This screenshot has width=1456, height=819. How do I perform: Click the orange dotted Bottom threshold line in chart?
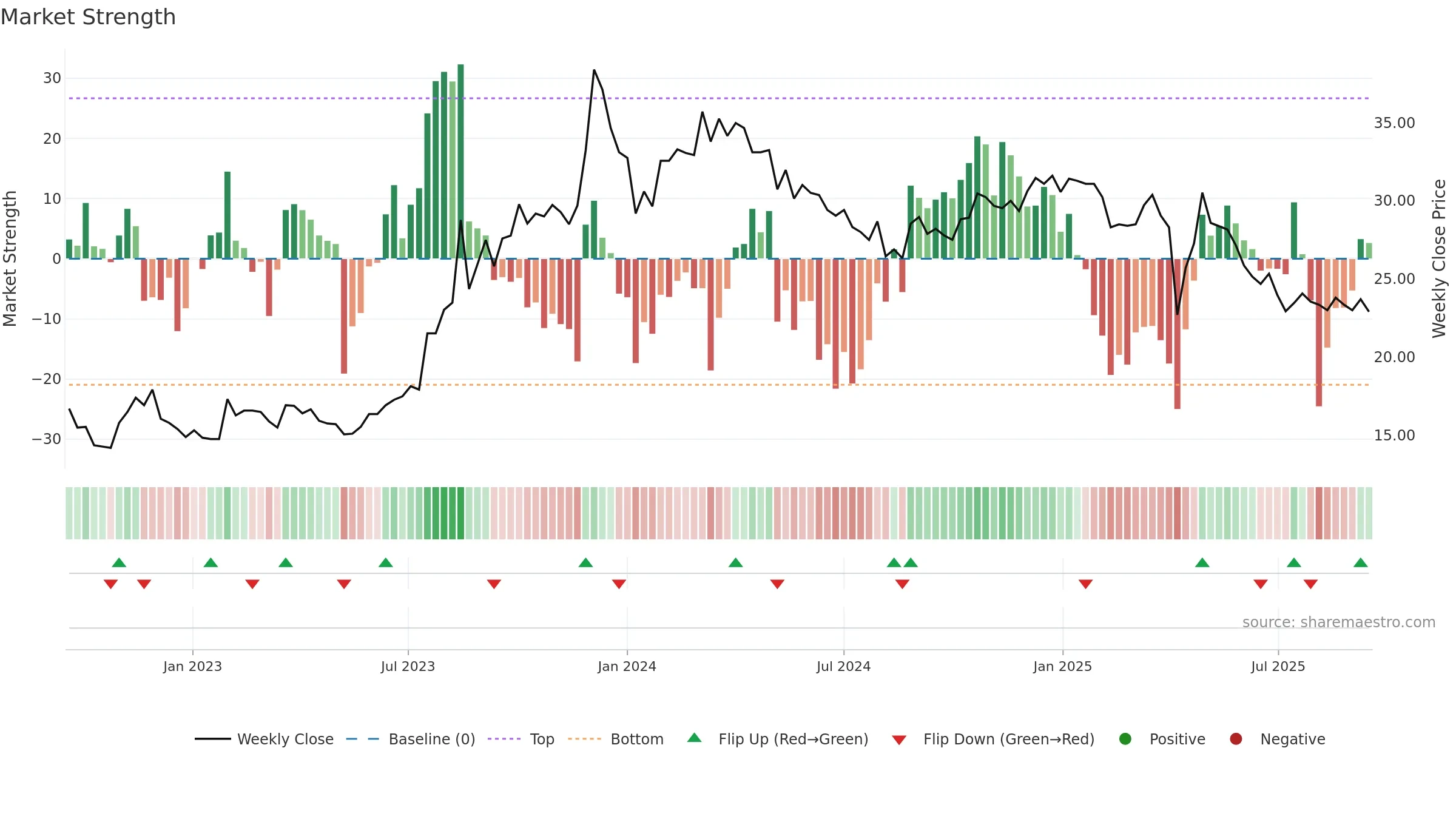pos(719,385)
